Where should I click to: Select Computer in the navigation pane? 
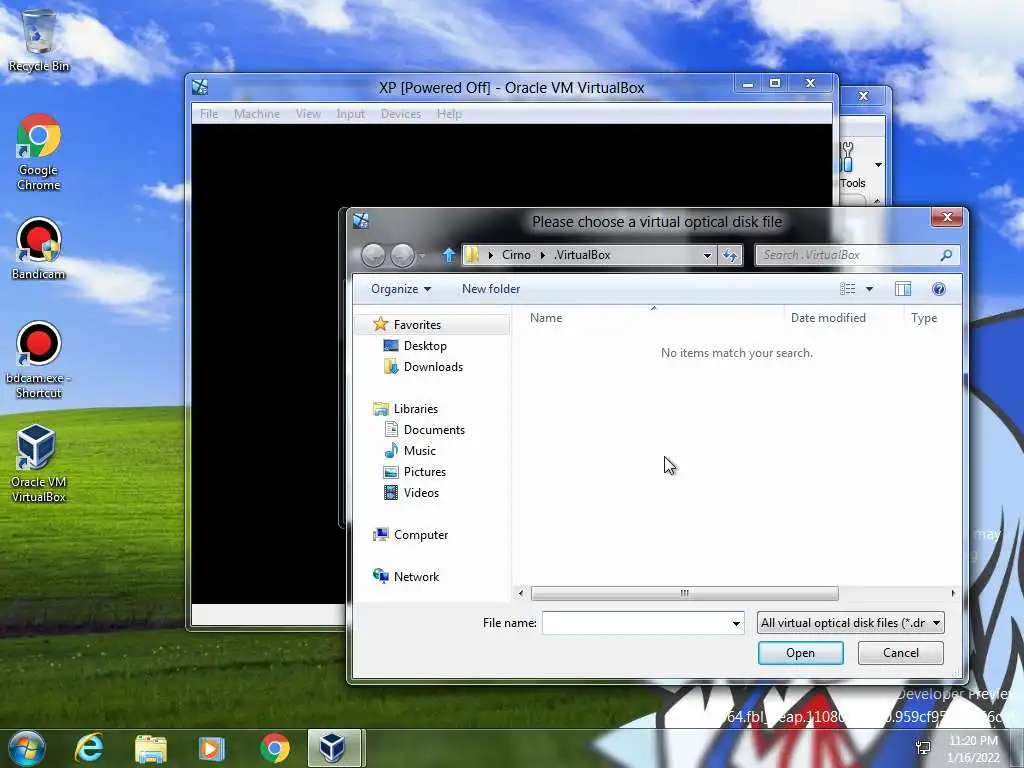(421, 535)
